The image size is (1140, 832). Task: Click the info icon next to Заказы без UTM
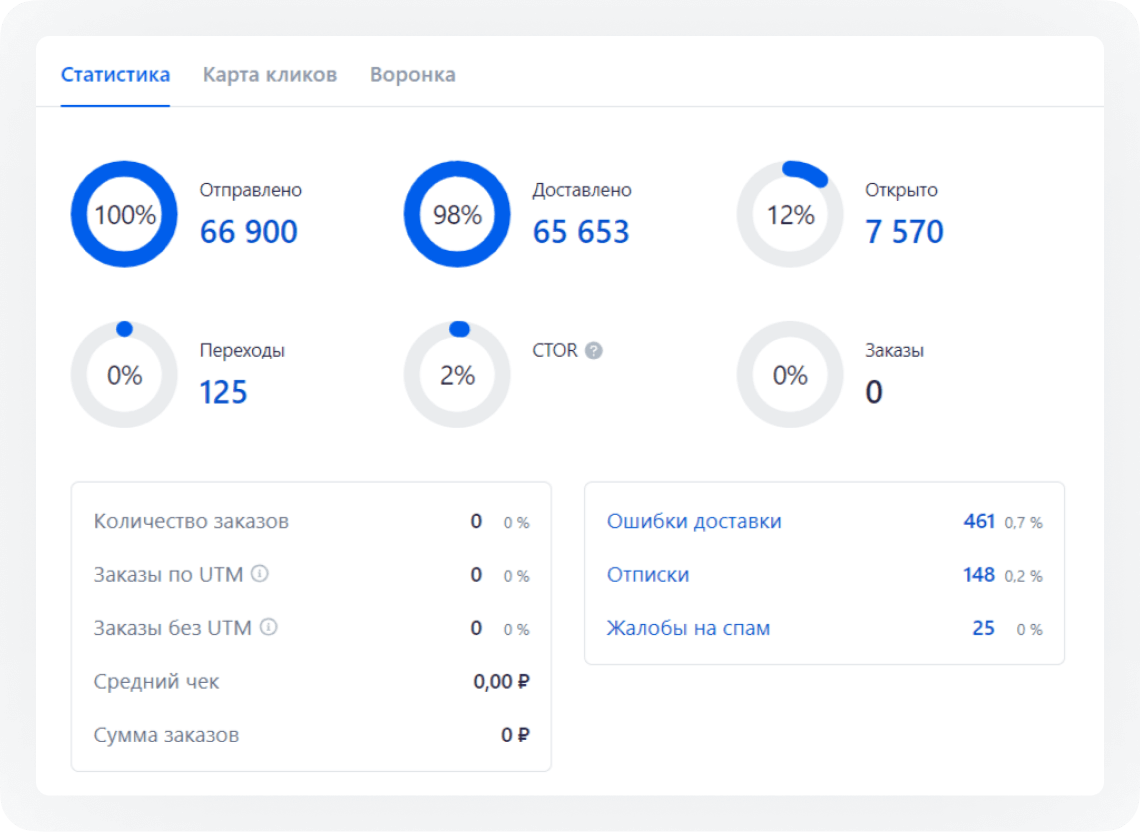[268, 628]
